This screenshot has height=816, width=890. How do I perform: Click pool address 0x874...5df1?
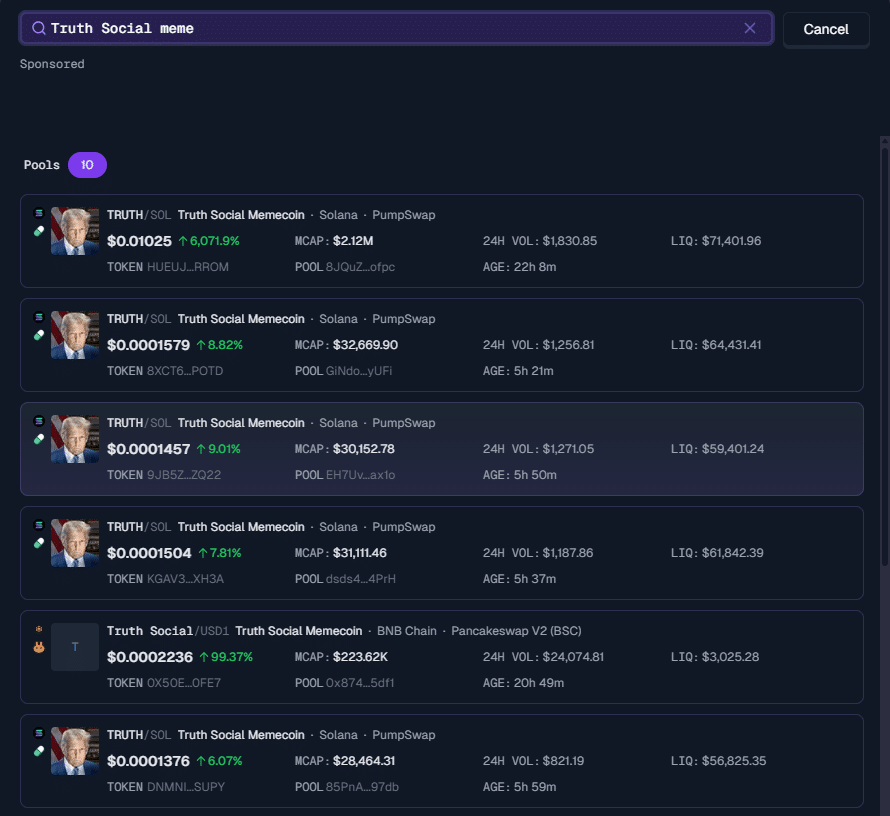click(360, 683)
